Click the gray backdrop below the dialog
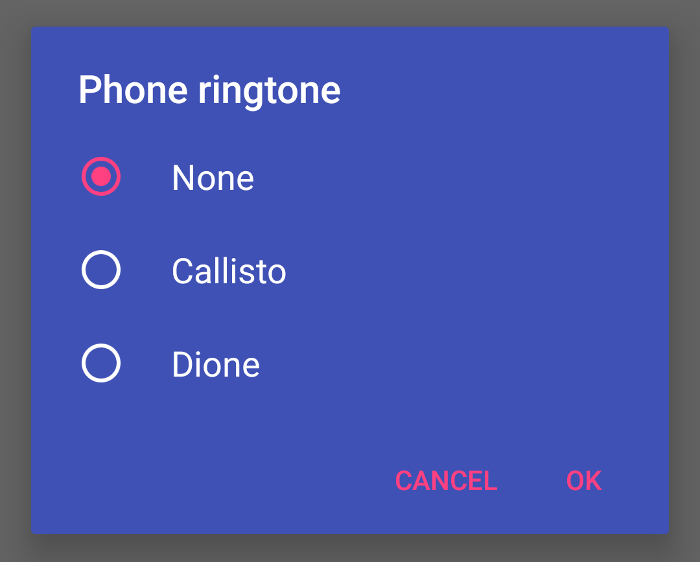 click(x=350, y=548)
